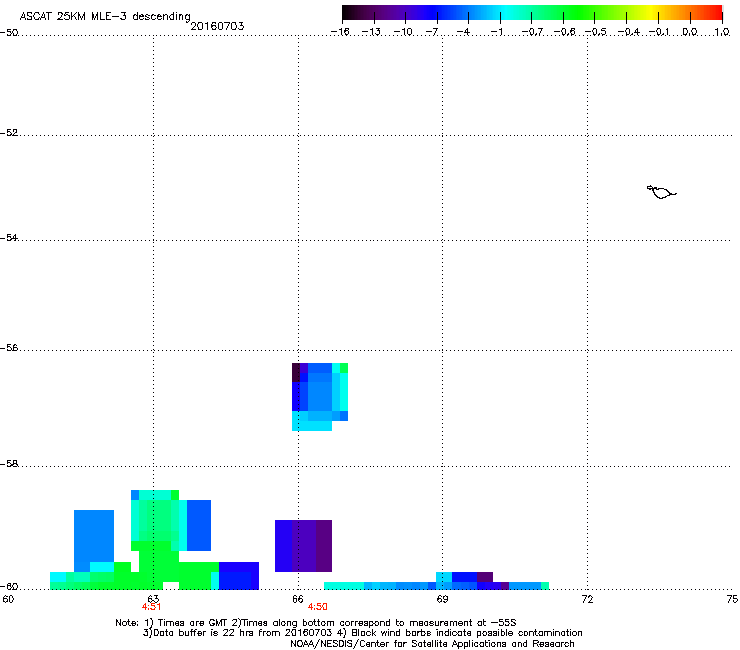Click the 69 longitude axis label

click(x=442, y=599)
